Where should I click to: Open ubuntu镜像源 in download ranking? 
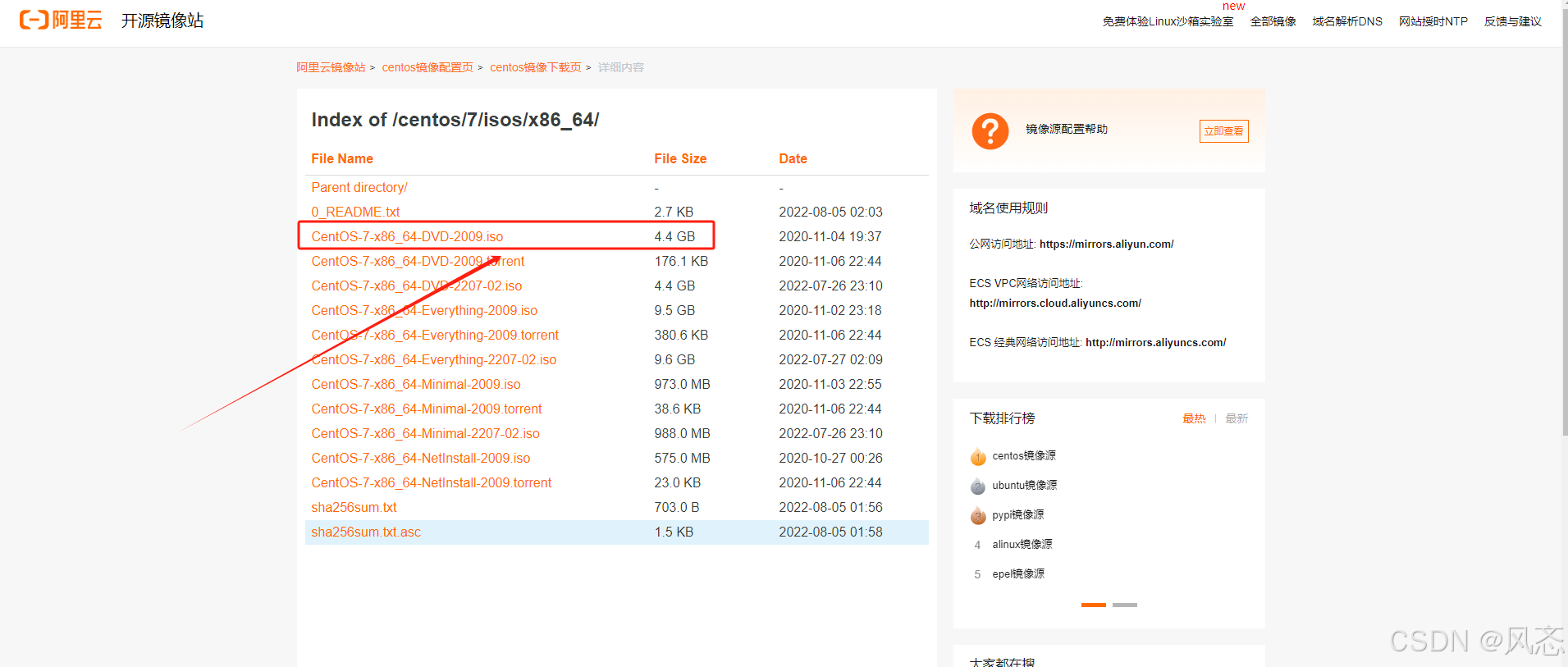[1025, 485]
